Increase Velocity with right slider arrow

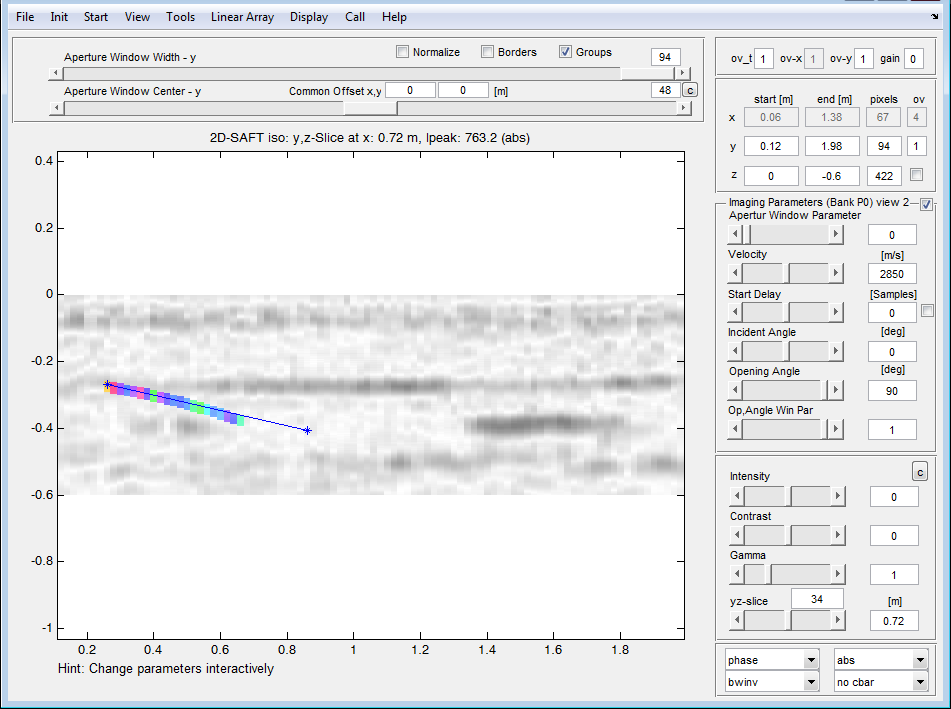click(836, 273)
